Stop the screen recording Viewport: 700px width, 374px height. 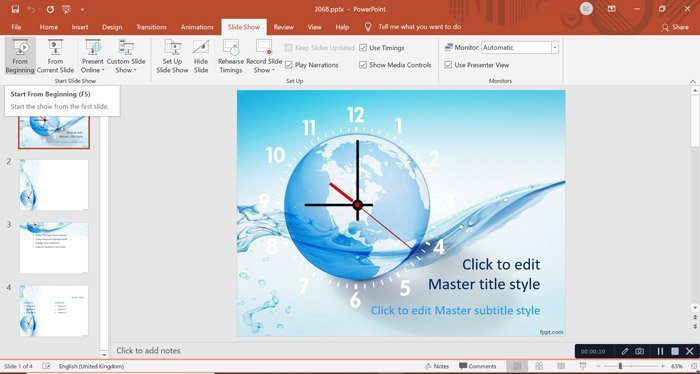point(675,351)
